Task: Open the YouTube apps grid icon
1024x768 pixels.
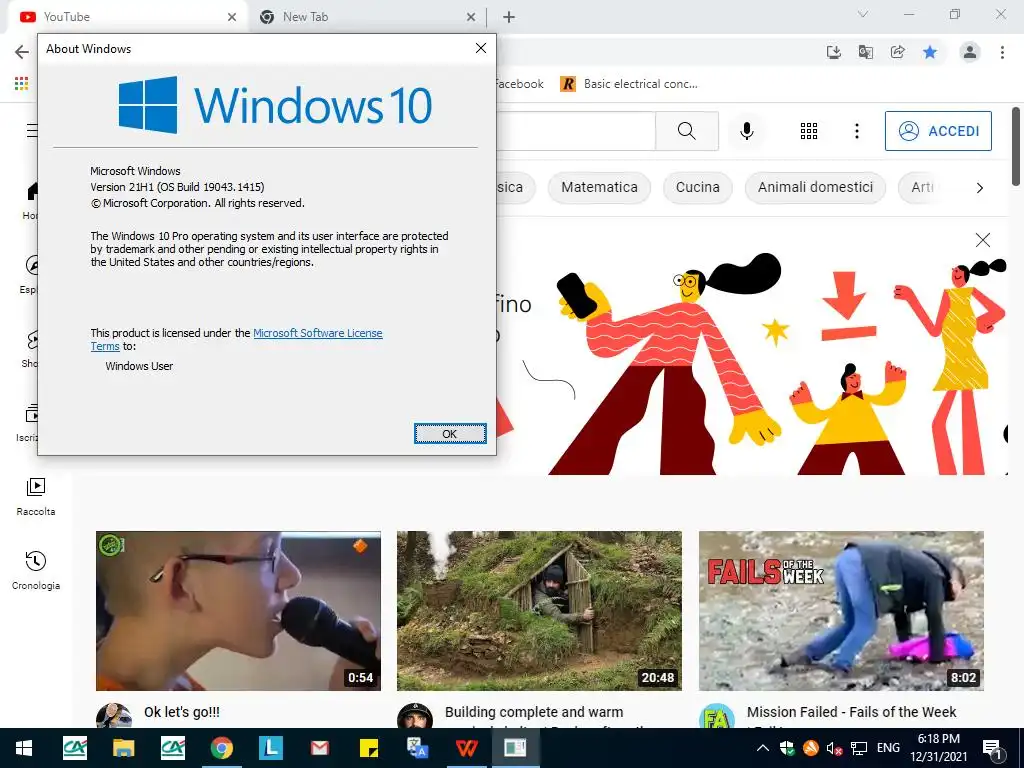Action: (808, 131)
